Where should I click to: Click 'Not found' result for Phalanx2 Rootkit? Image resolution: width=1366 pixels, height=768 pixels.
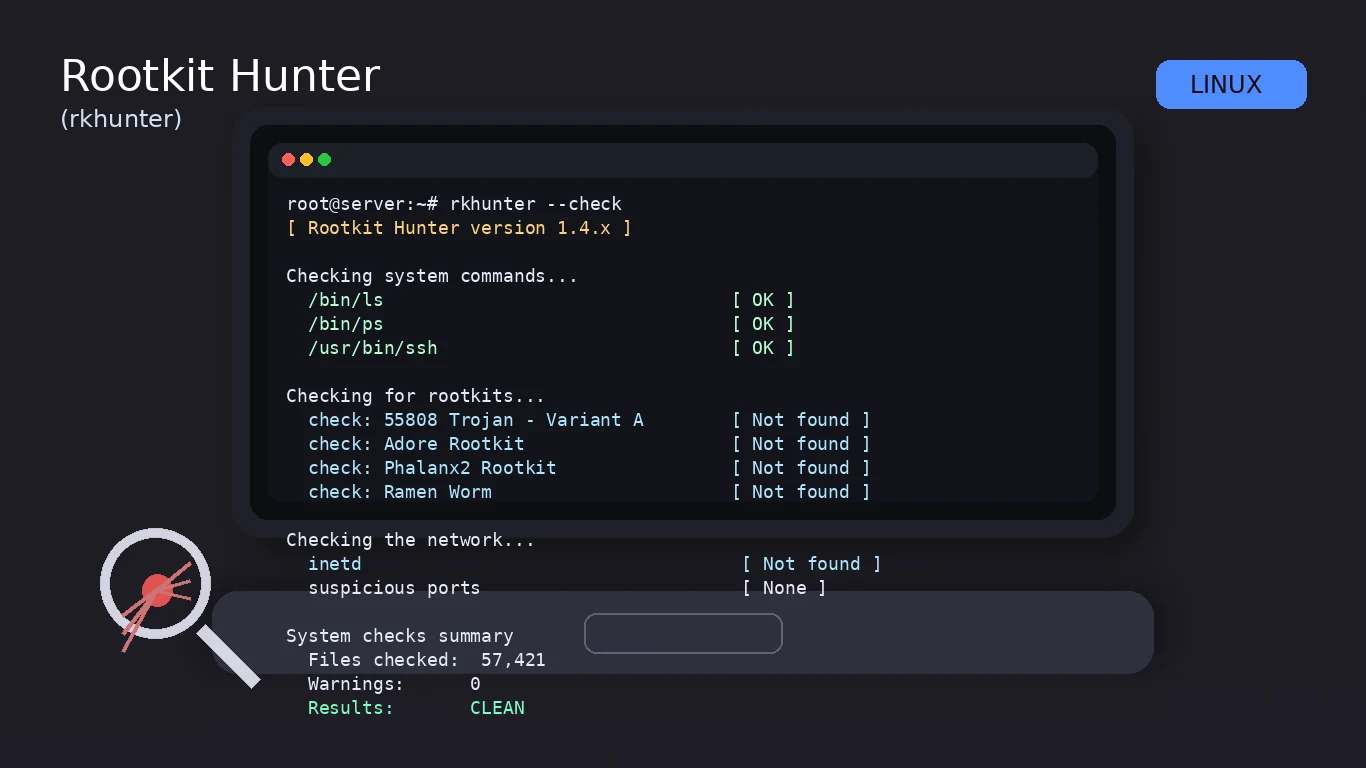[x=801, y=468]
